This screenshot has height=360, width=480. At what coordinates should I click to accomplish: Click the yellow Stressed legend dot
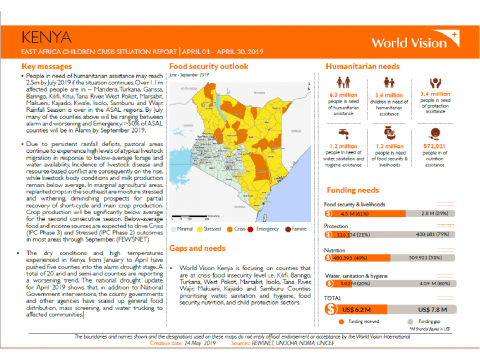pos(200,229)
